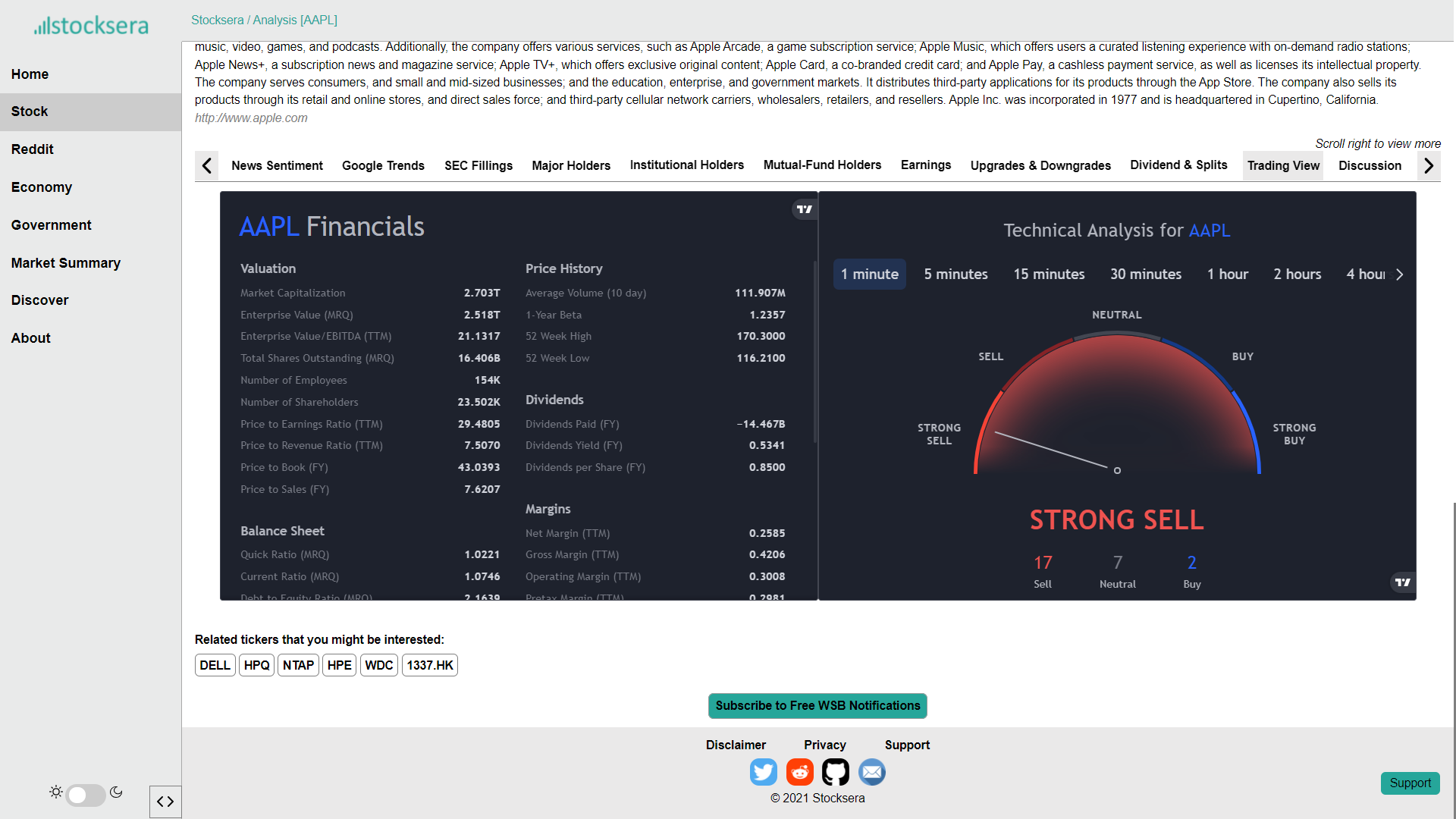Open the GitHub icon link in footer
The width and height of the screenshot is (1456, 819).
836,772
